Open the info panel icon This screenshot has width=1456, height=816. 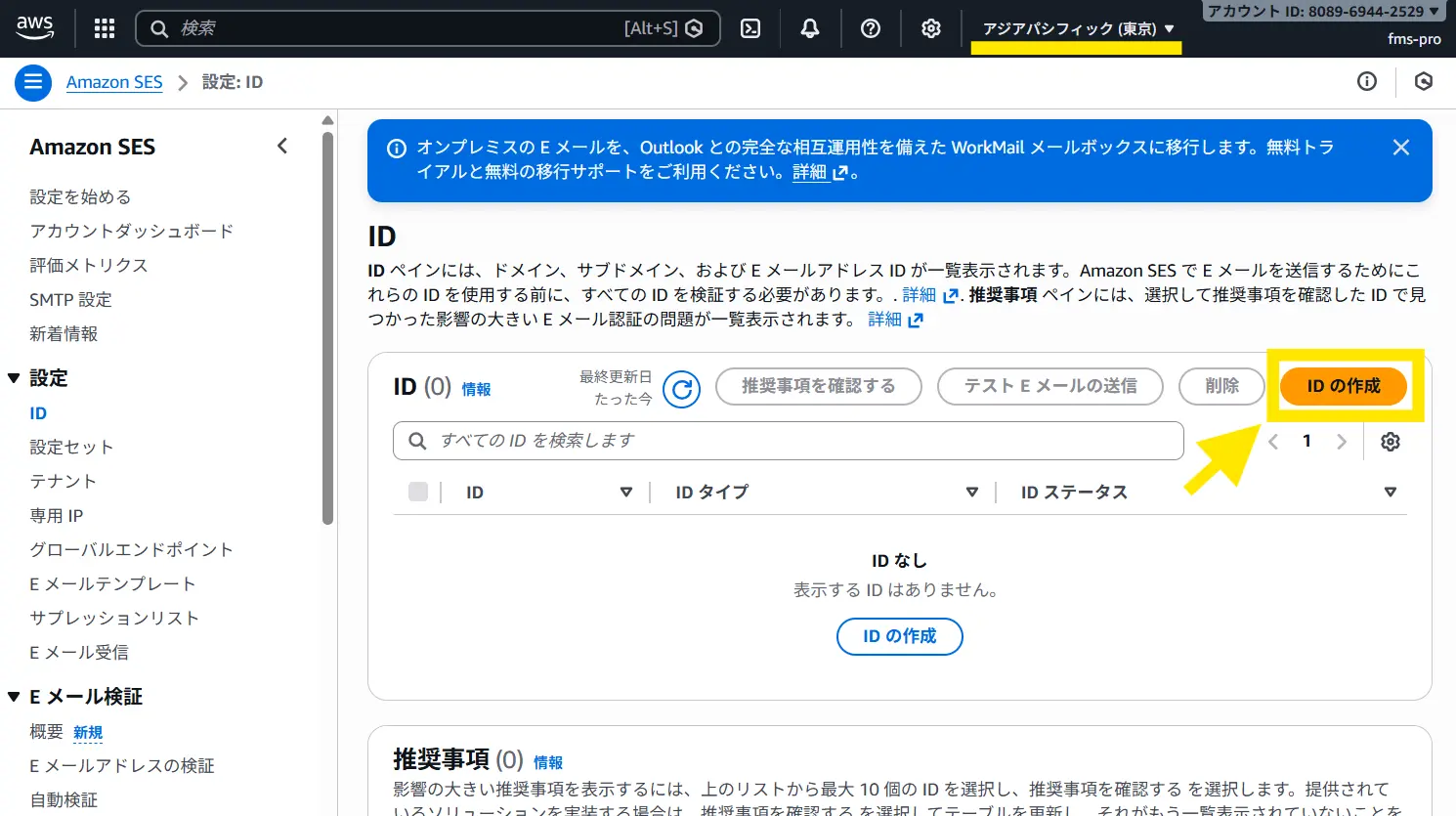(1367, 82)
